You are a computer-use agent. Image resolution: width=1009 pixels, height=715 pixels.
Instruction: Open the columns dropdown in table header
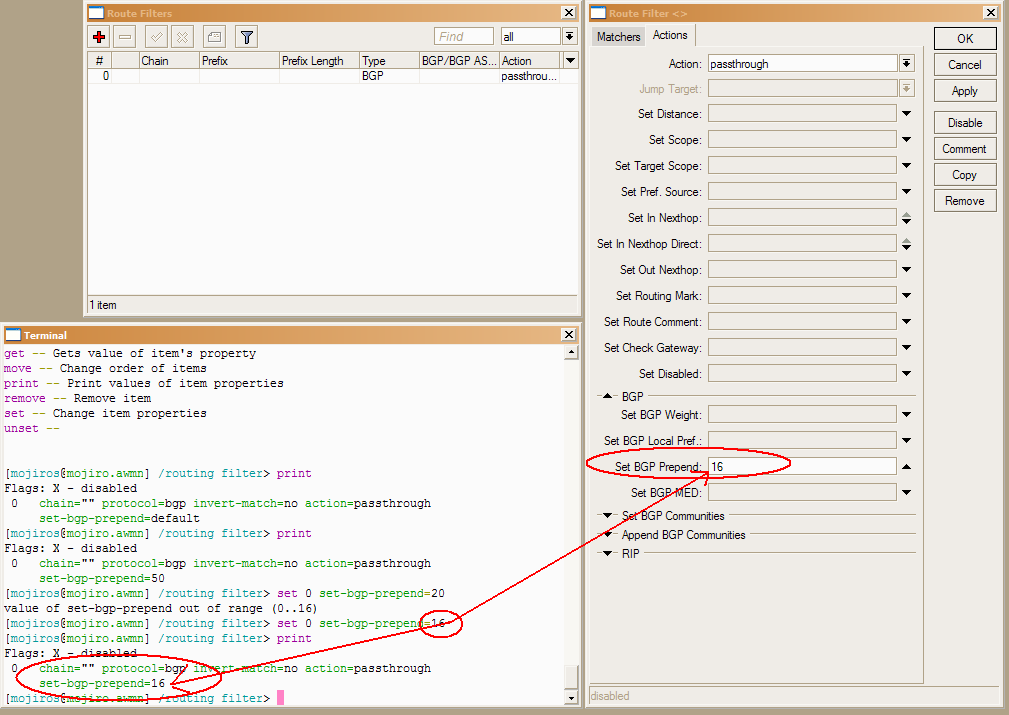click(x=570, y=61)
